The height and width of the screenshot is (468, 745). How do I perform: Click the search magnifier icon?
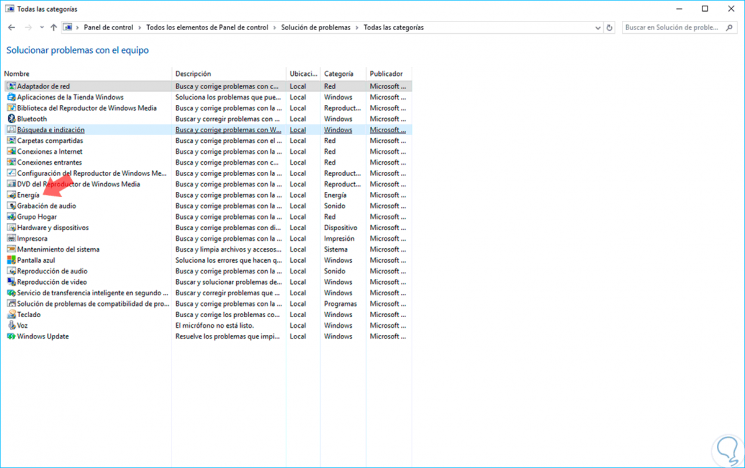point(729,28)
